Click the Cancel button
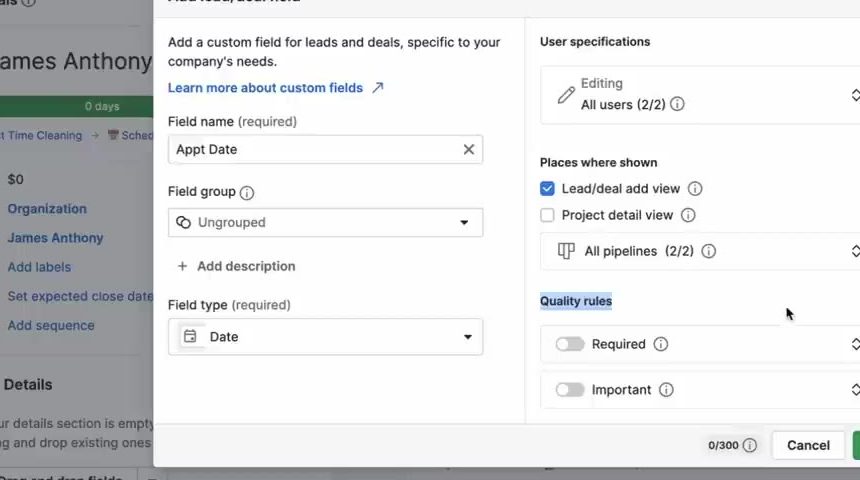The image size is (860, 480). click(808, 445)
